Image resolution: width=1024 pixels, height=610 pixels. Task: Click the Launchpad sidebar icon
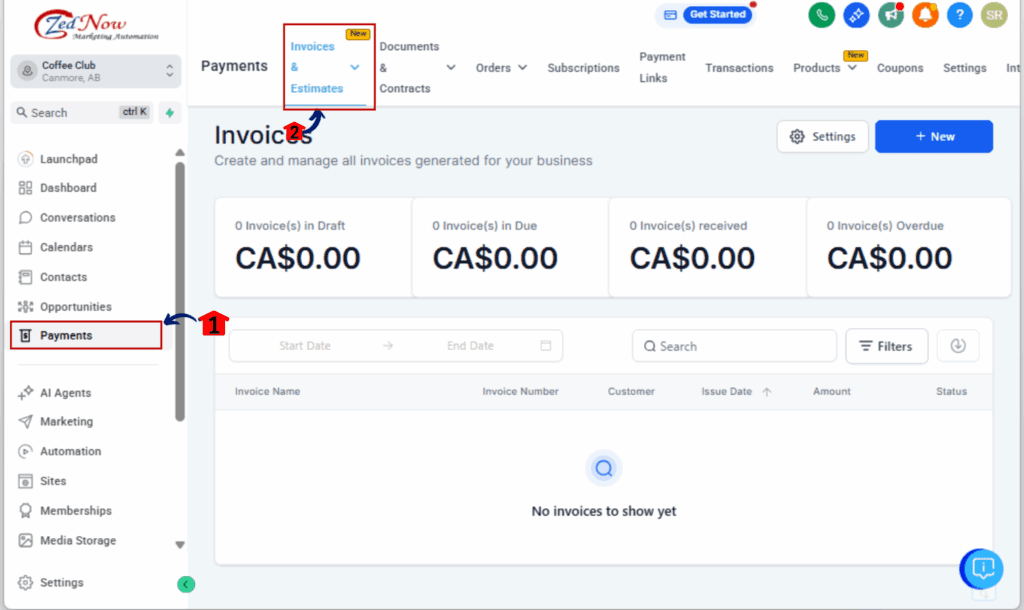tap(25, 159)
